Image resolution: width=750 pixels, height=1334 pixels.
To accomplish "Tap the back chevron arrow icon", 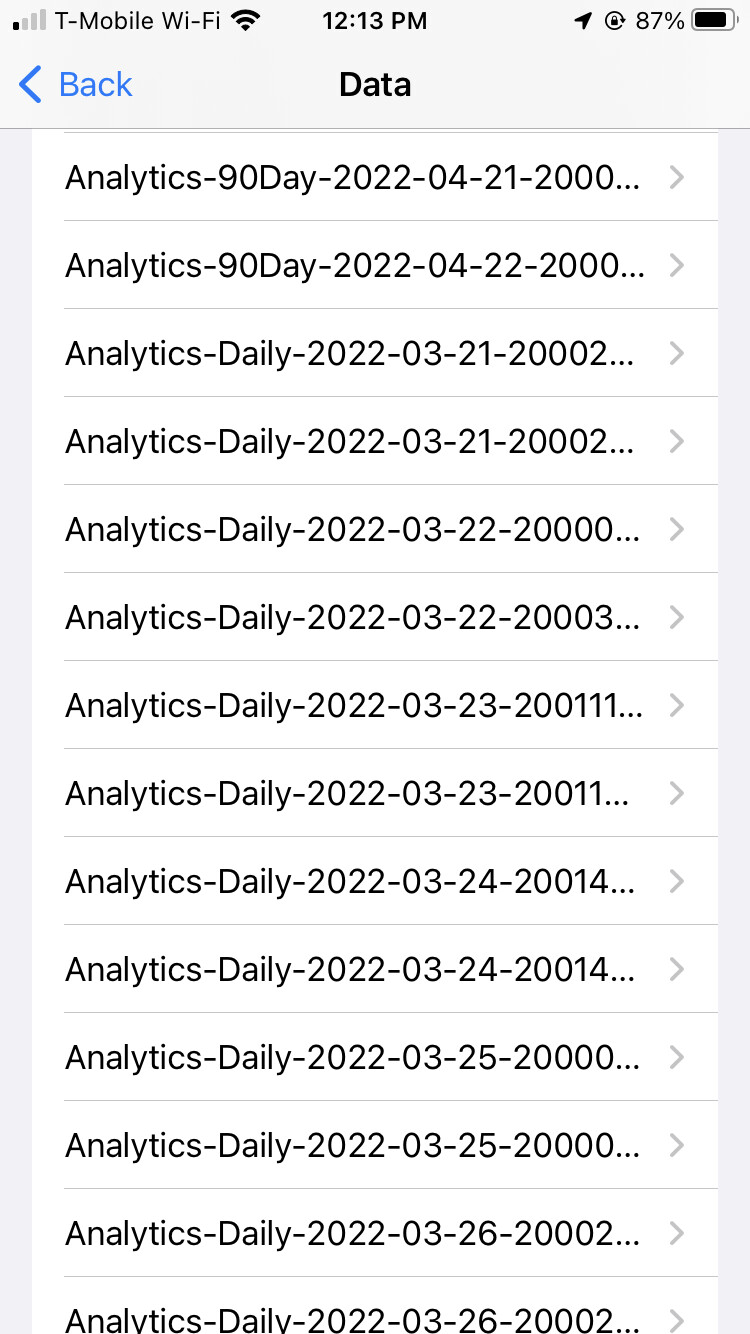I will (x=31, y=85).
